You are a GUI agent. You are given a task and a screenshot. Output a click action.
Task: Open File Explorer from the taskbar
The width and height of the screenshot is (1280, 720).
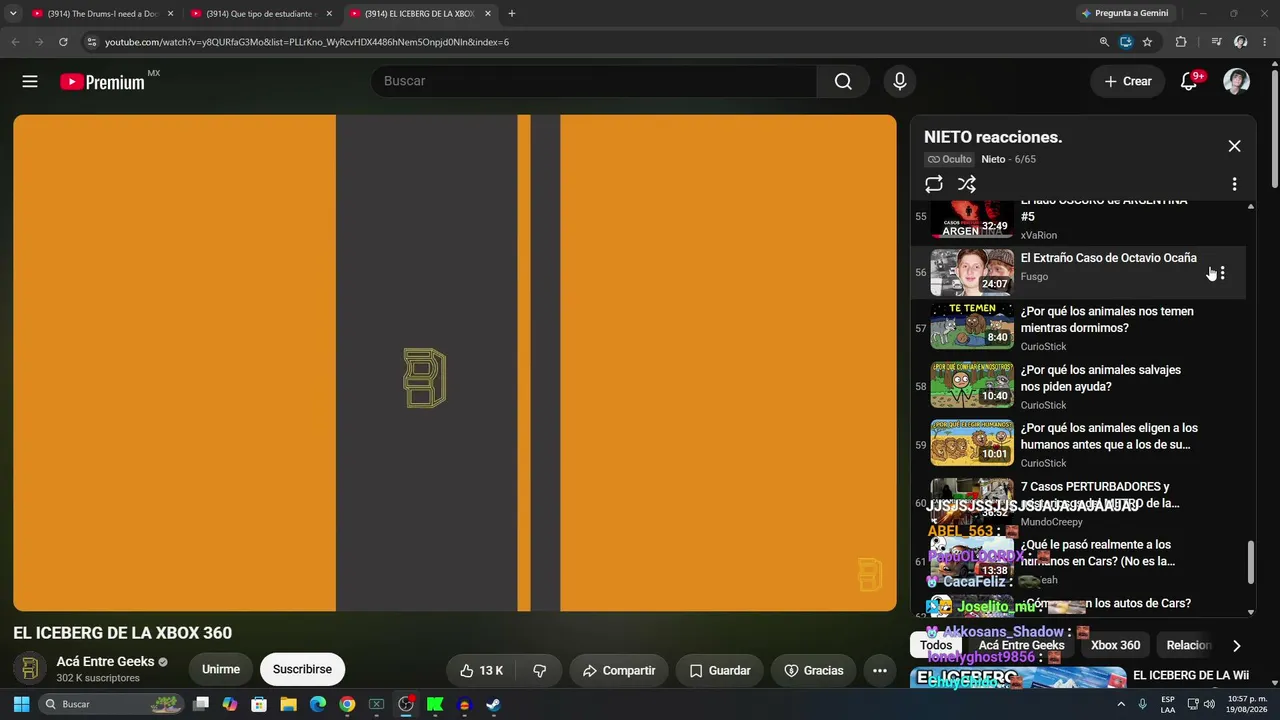pyautogui.click(x=288, y=704)
